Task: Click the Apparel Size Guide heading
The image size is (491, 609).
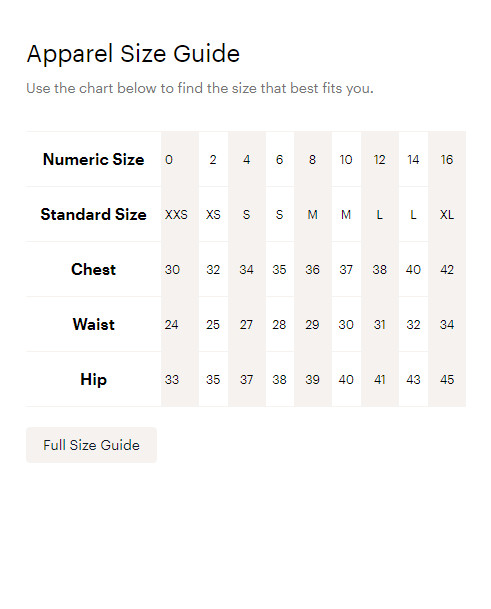Action: coord(133,54)
